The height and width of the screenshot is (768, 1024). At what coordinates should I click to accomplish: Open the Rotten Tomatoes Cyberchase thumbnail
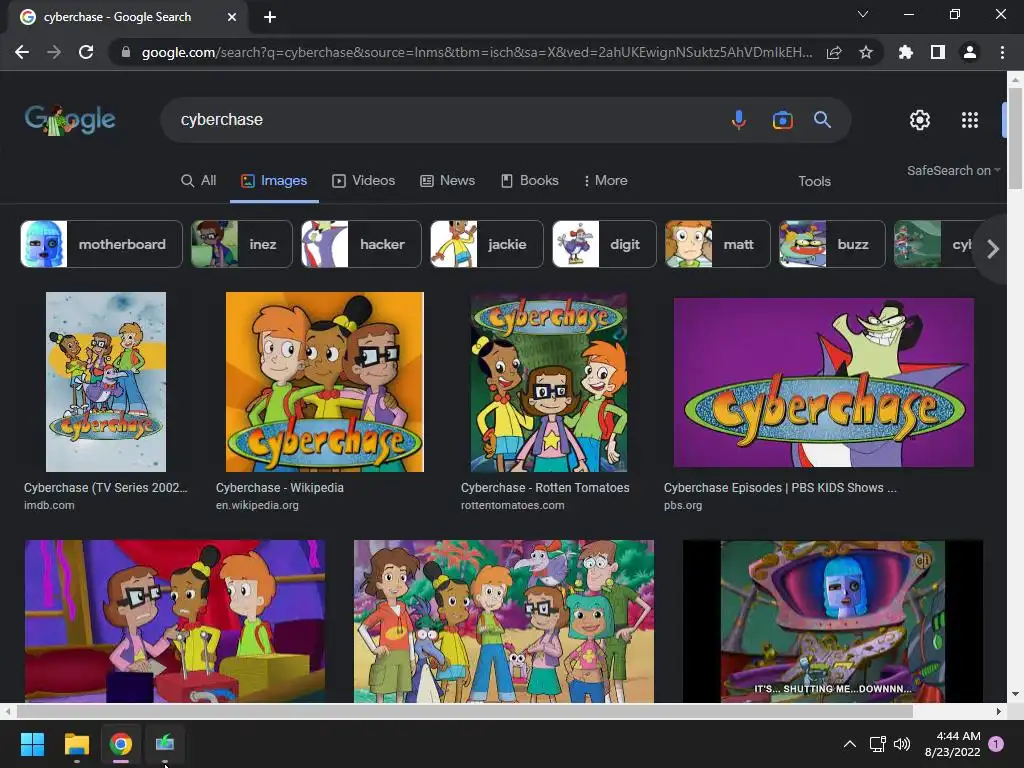point(549,382)
